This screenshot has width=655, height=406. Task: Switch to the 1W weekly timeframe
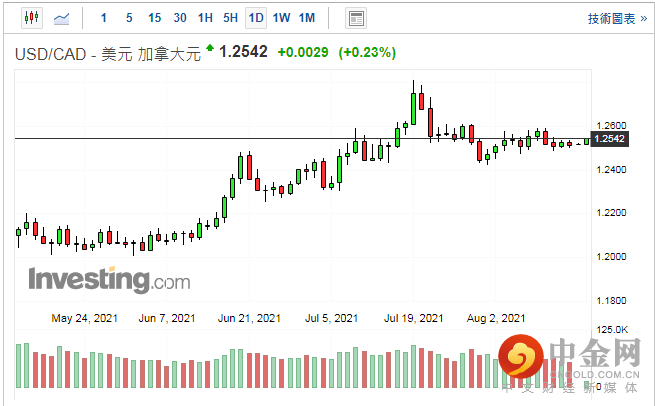click(282, 18)
